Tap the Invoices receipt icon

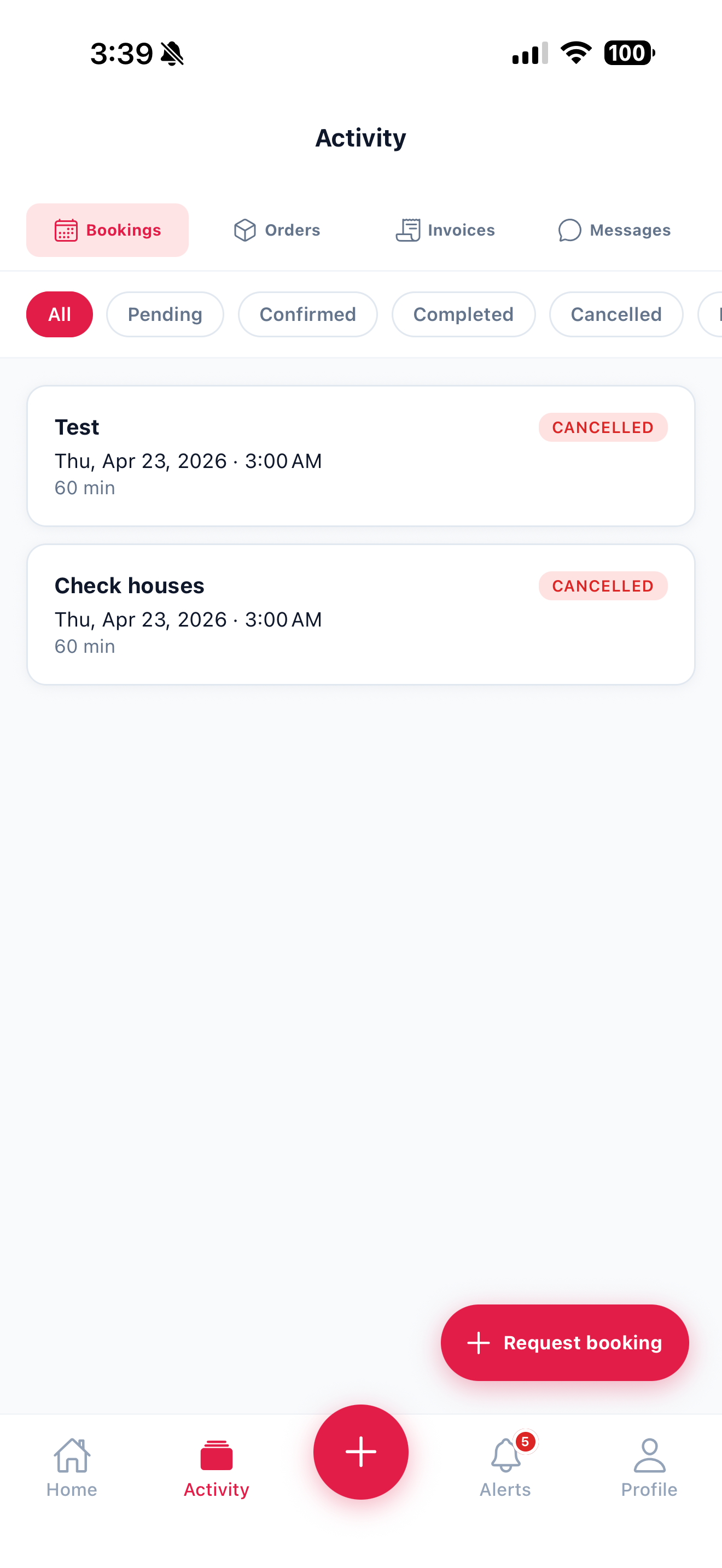pos(408,230)
